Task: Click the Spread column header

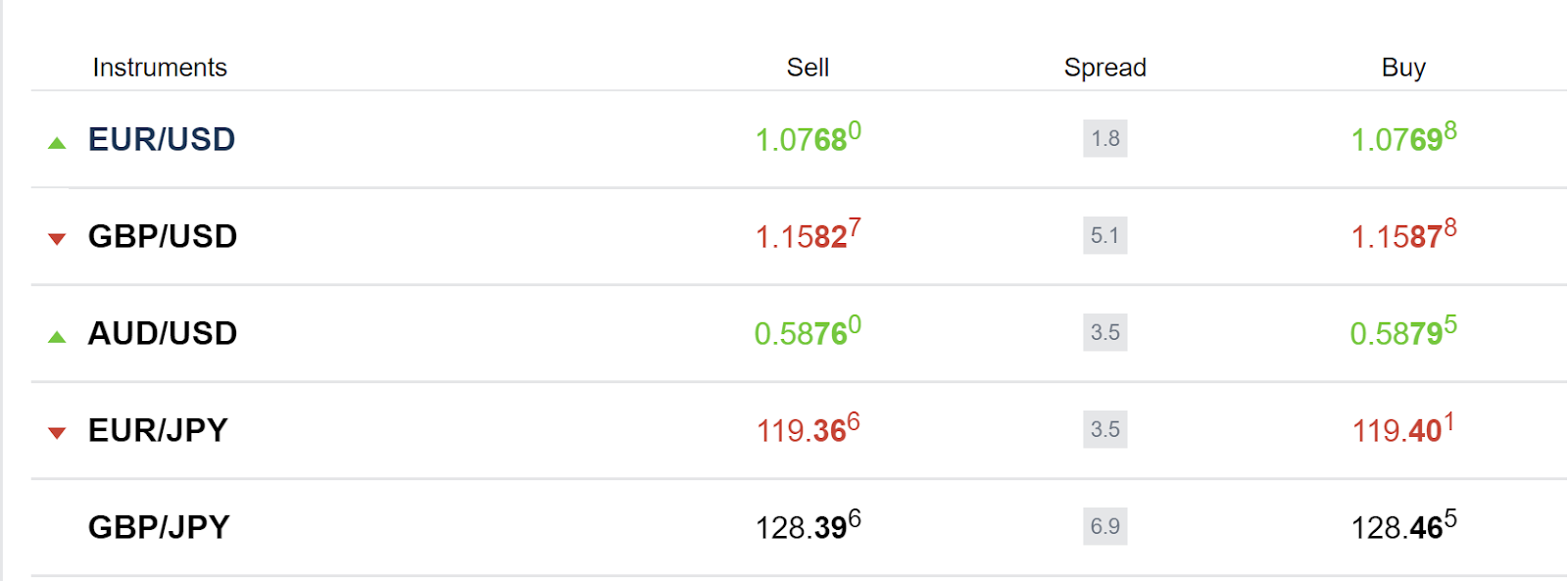Action: coord(1105,68)
